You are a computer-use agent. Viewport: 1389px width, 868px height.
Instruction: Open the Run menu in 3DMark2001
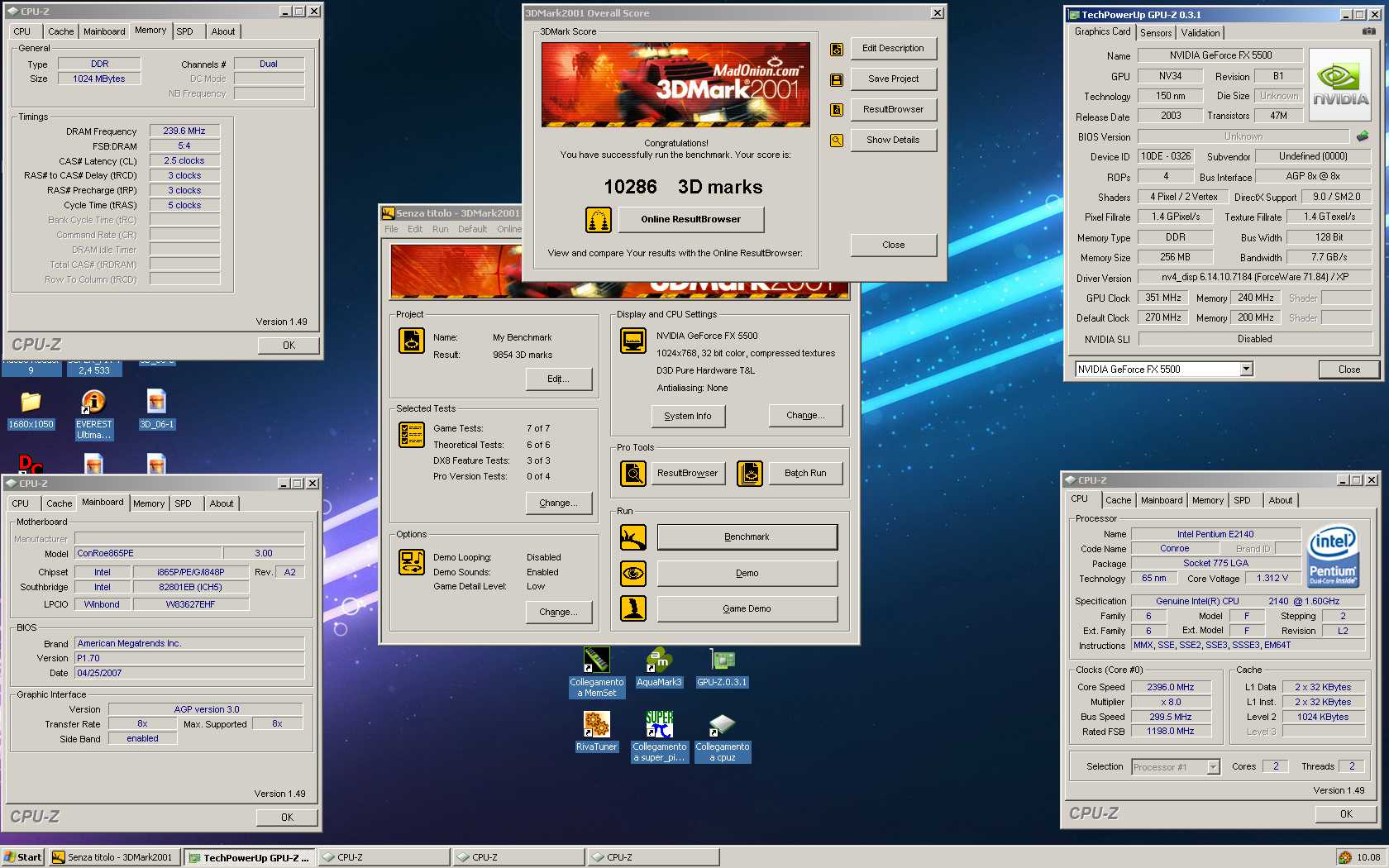[x=440, y=229]
